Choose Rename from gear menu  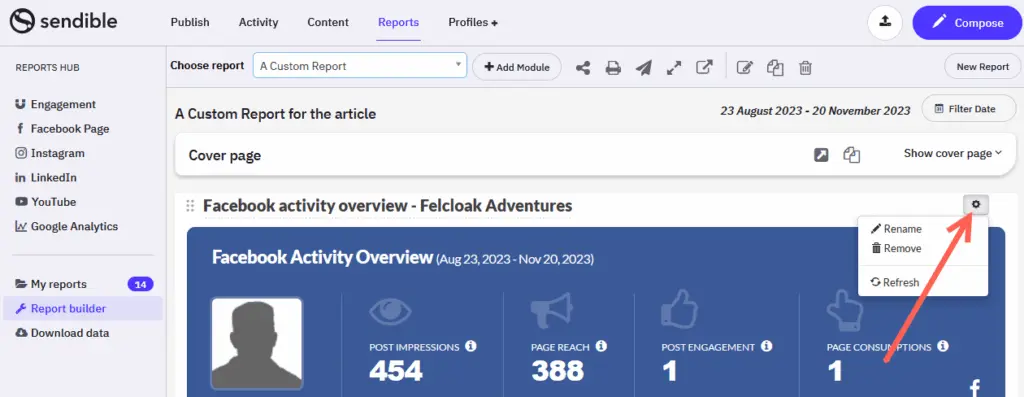click(x=896, y=229)
